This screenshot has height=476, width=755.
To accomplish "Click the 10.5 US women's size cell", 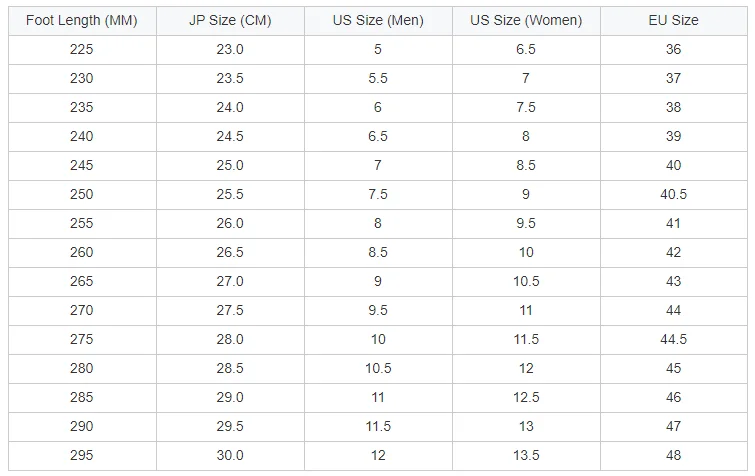I will (x=526, y=282).
